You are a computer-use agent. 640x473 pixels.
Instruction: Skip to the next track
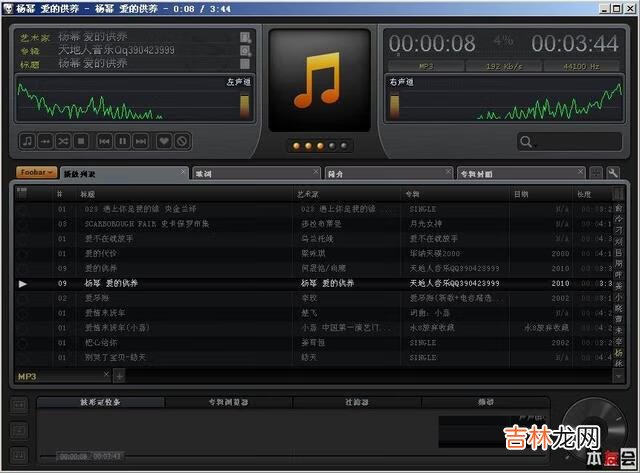click(140, 141)
